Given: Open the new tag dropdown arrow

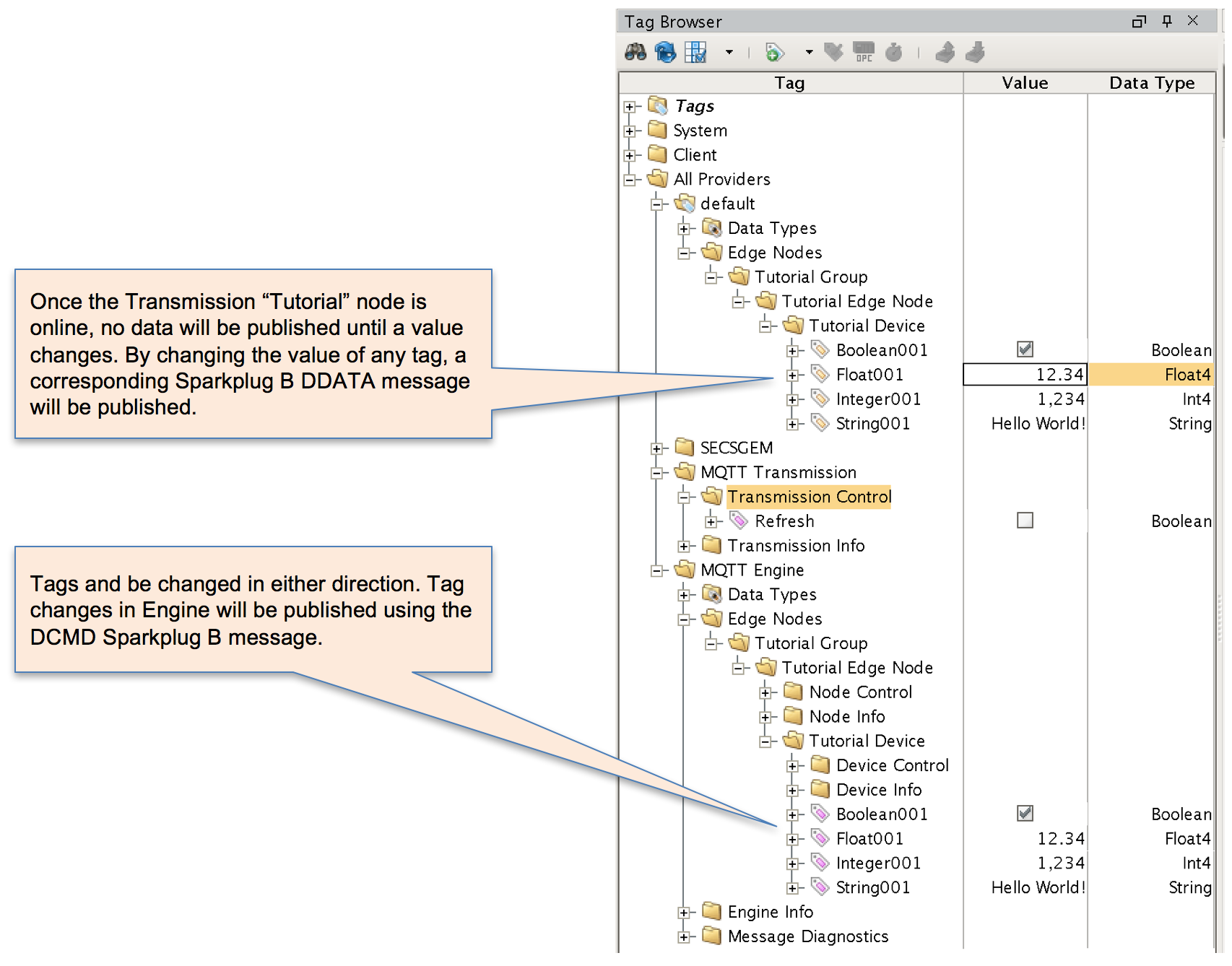Looking at the screenshot, I should pos(809,52).
